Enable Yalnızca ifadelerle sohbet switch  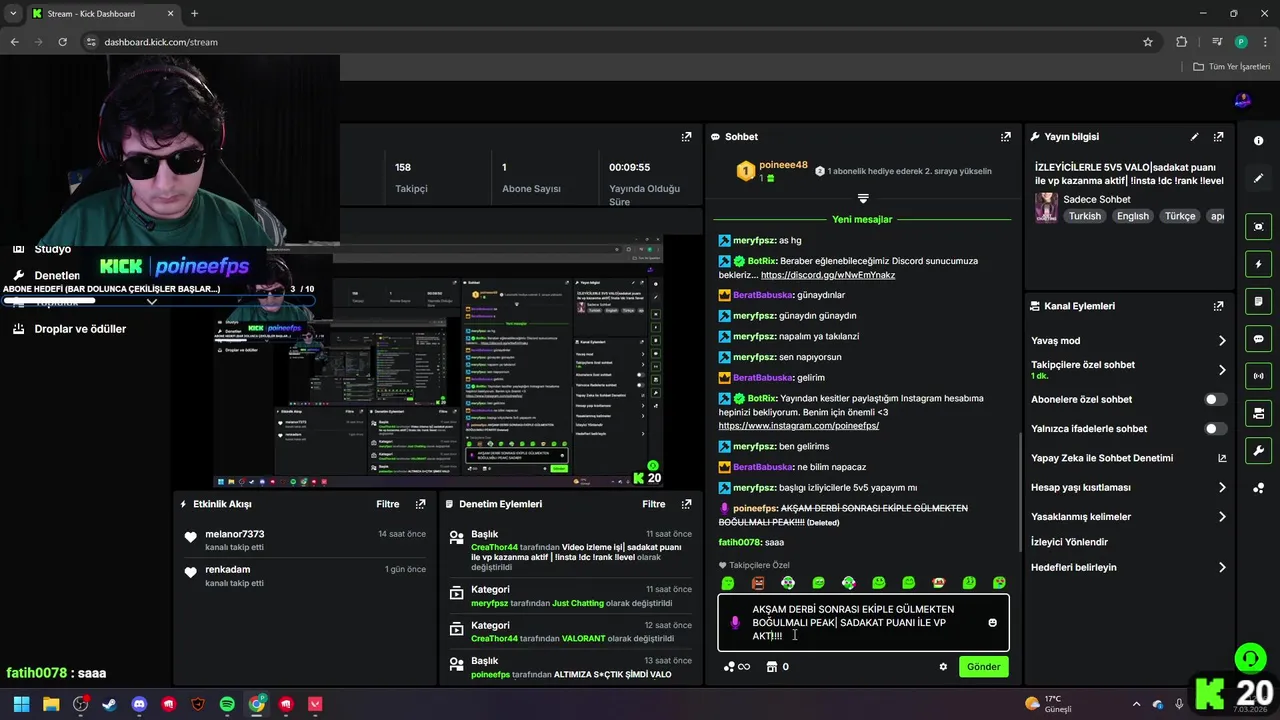(x=1215, y=429)
